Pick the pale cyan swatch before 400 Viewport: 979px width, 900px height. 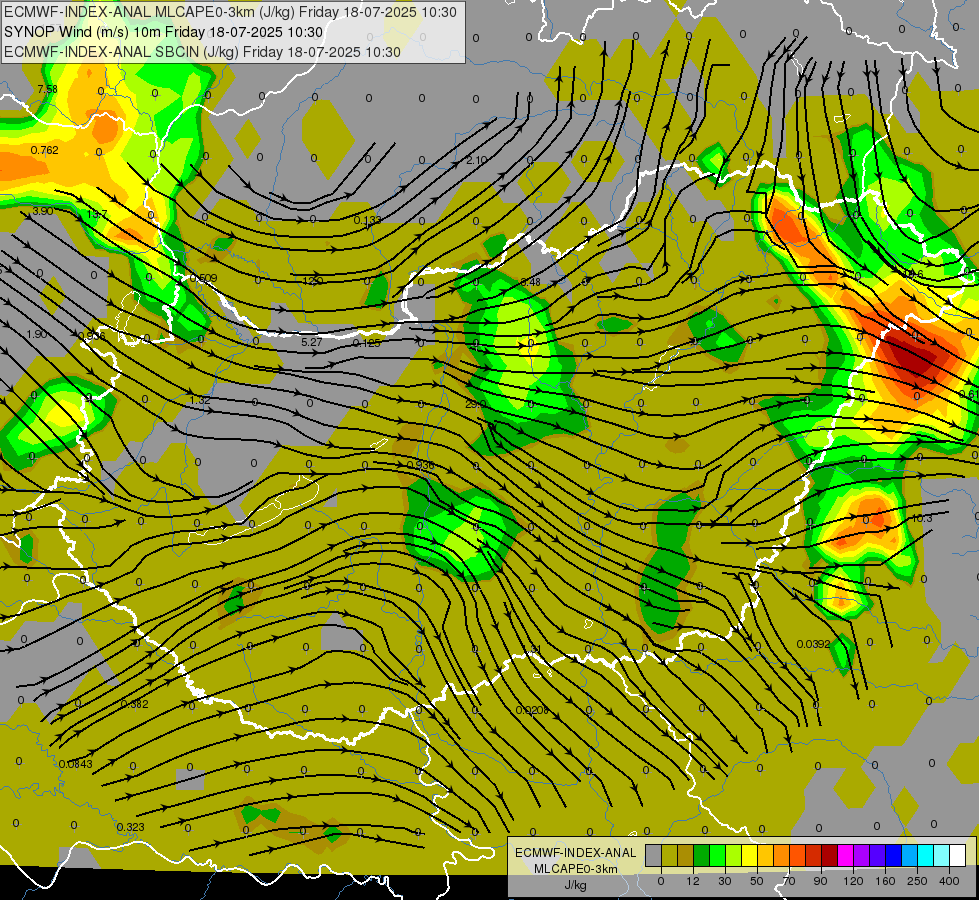[941, 856]
